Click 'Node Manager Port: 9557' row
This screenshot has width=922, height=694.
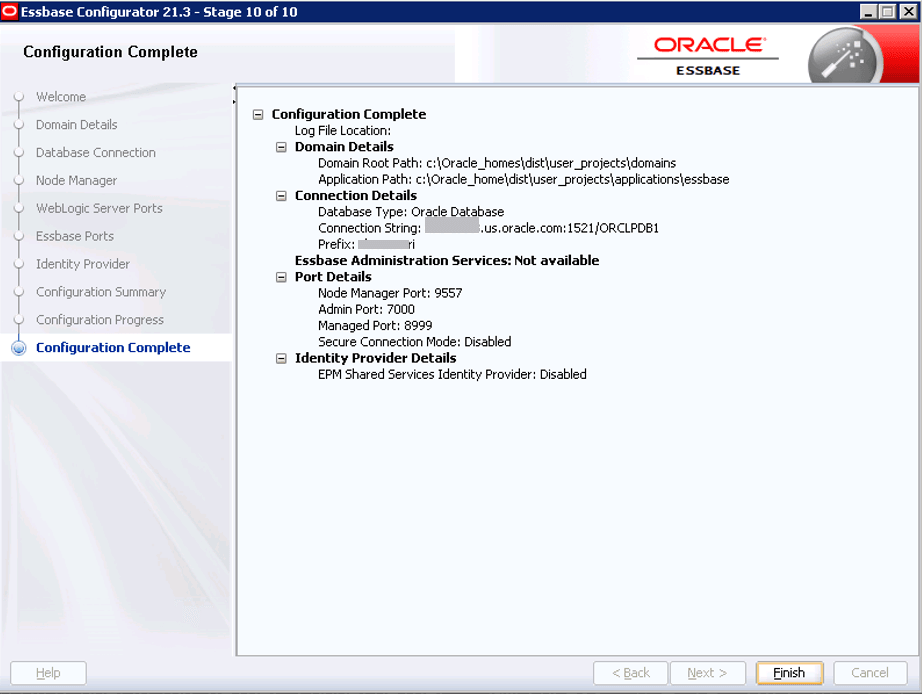pos(390,293)
